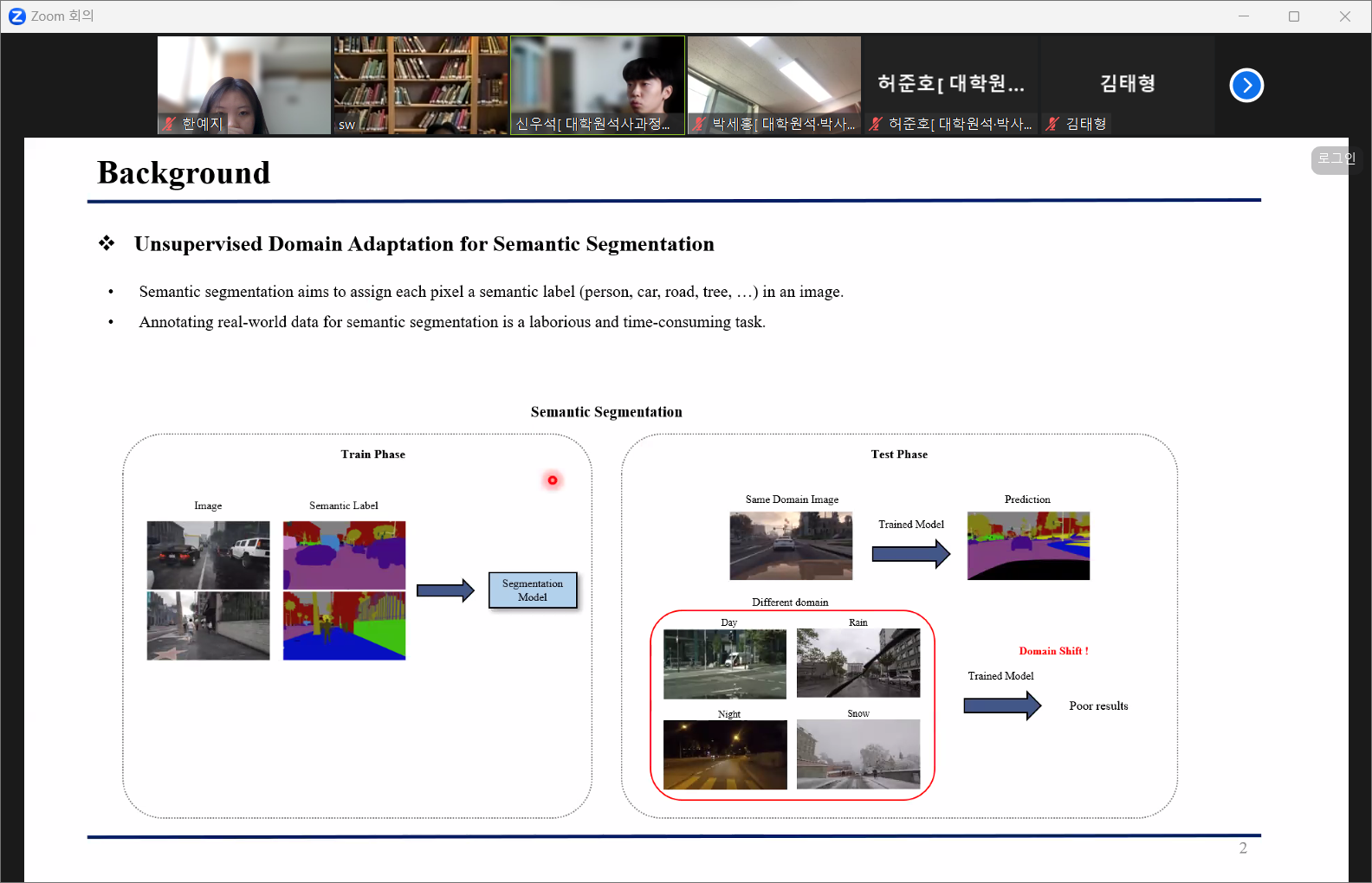
Task: Click the red Domain Shift ! text
Action: (x=1053, y=651)
